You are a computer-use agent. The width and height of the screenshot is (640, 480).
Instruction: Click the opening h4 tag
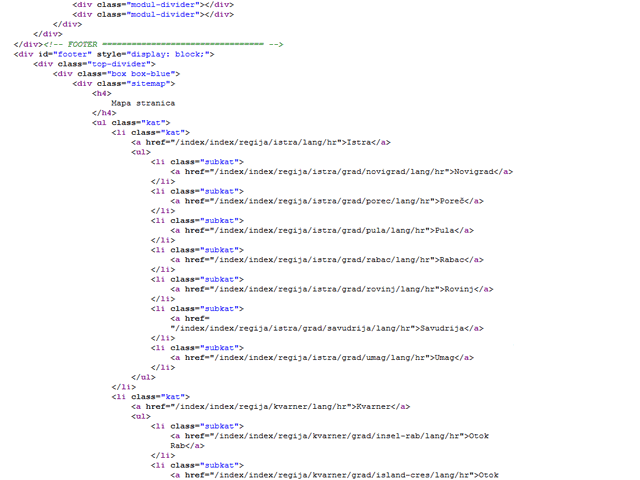101,93
